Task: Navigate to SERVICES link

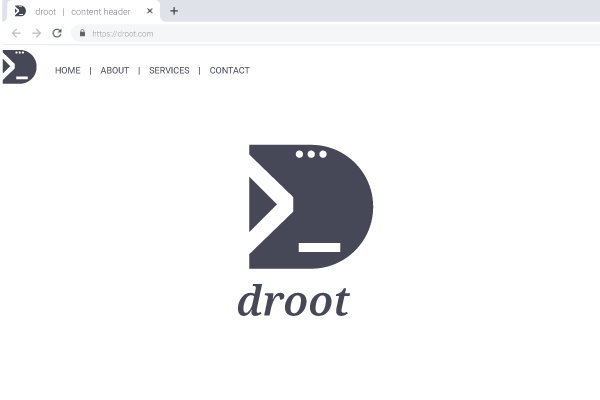Action: click(x=169, y=70)
